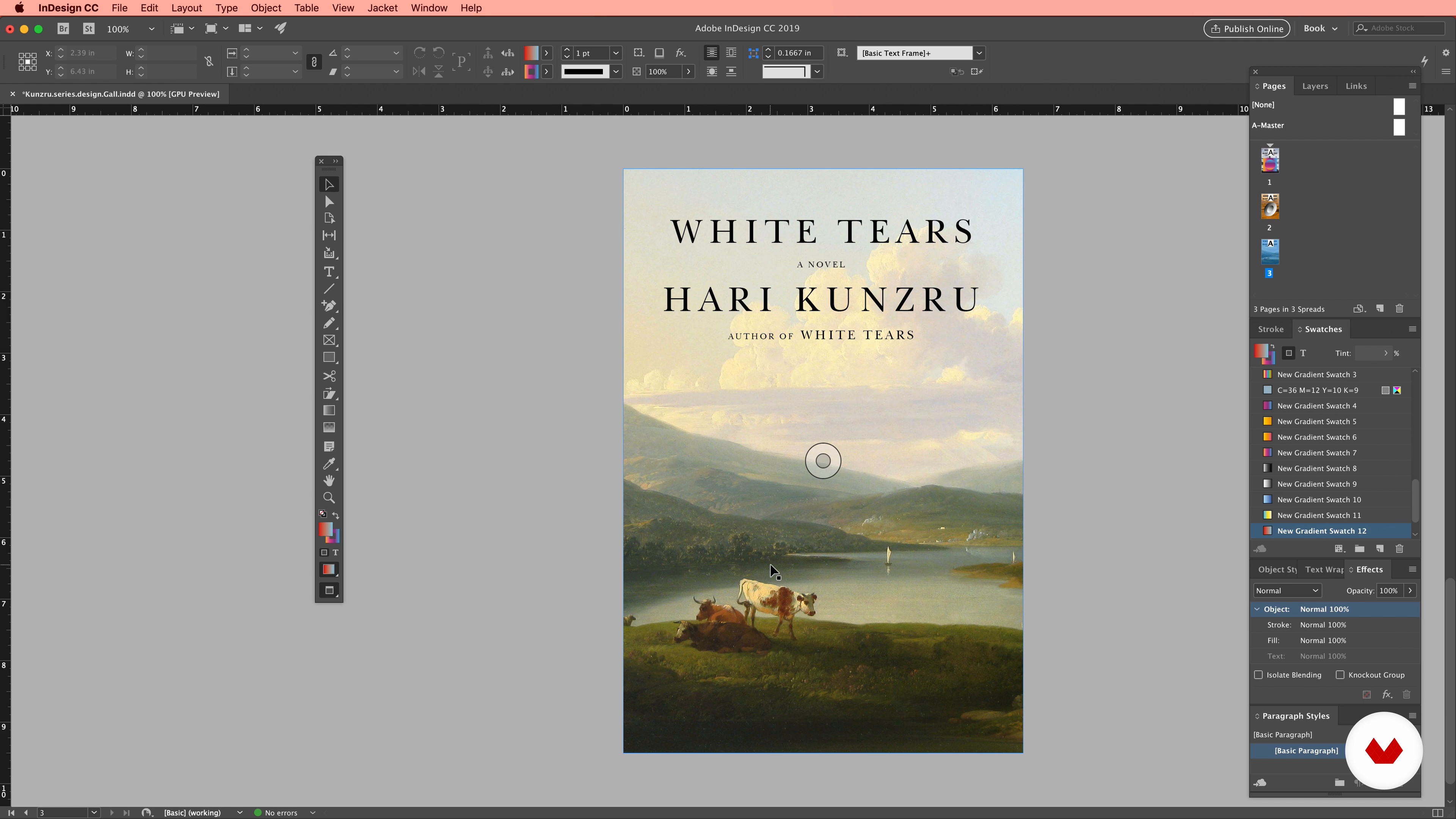Select the Hand tool
This screenshot has width=1456, height=819.
pos(329,481)
